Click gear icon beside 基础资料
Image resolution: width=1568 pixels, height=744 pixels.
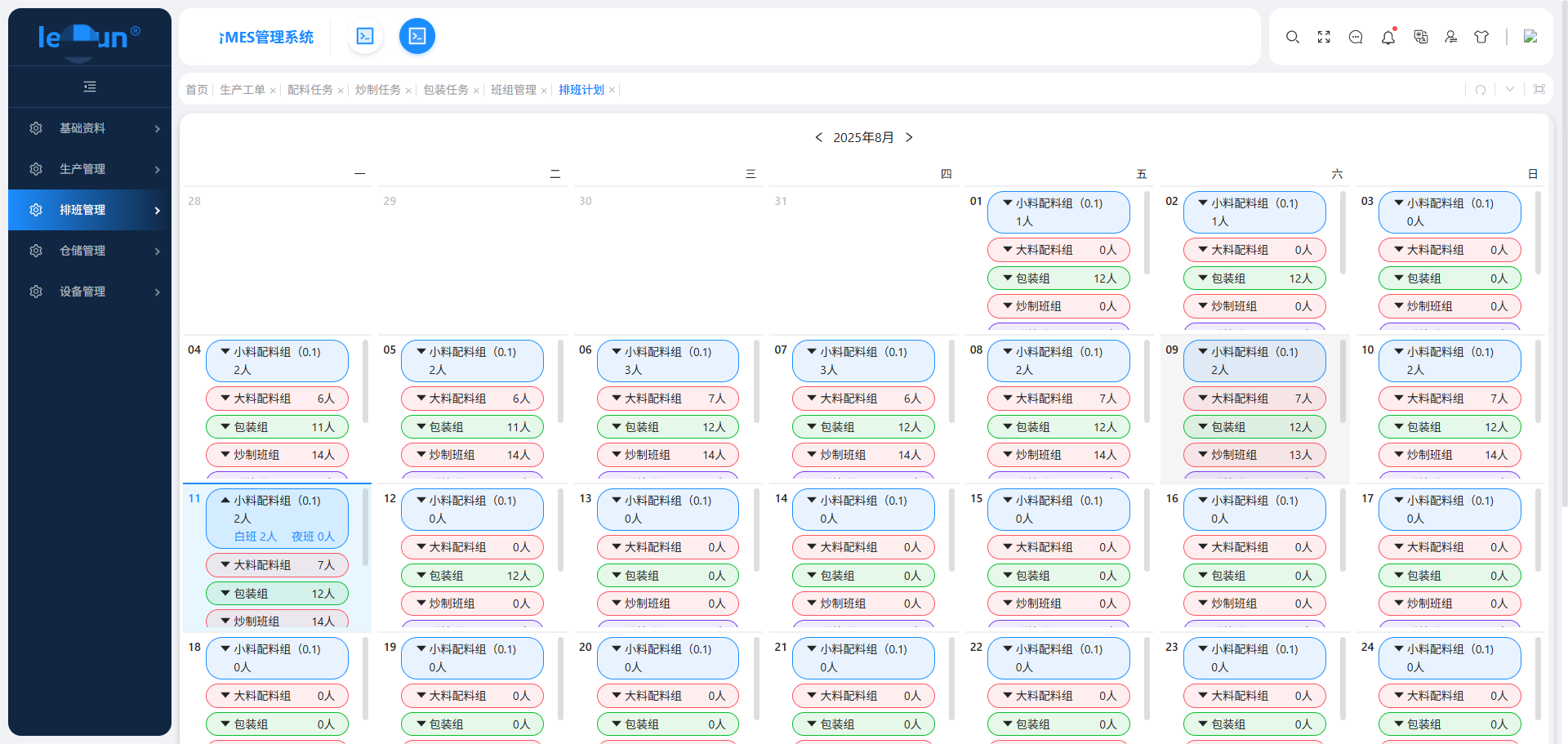(x=36, y=128)
